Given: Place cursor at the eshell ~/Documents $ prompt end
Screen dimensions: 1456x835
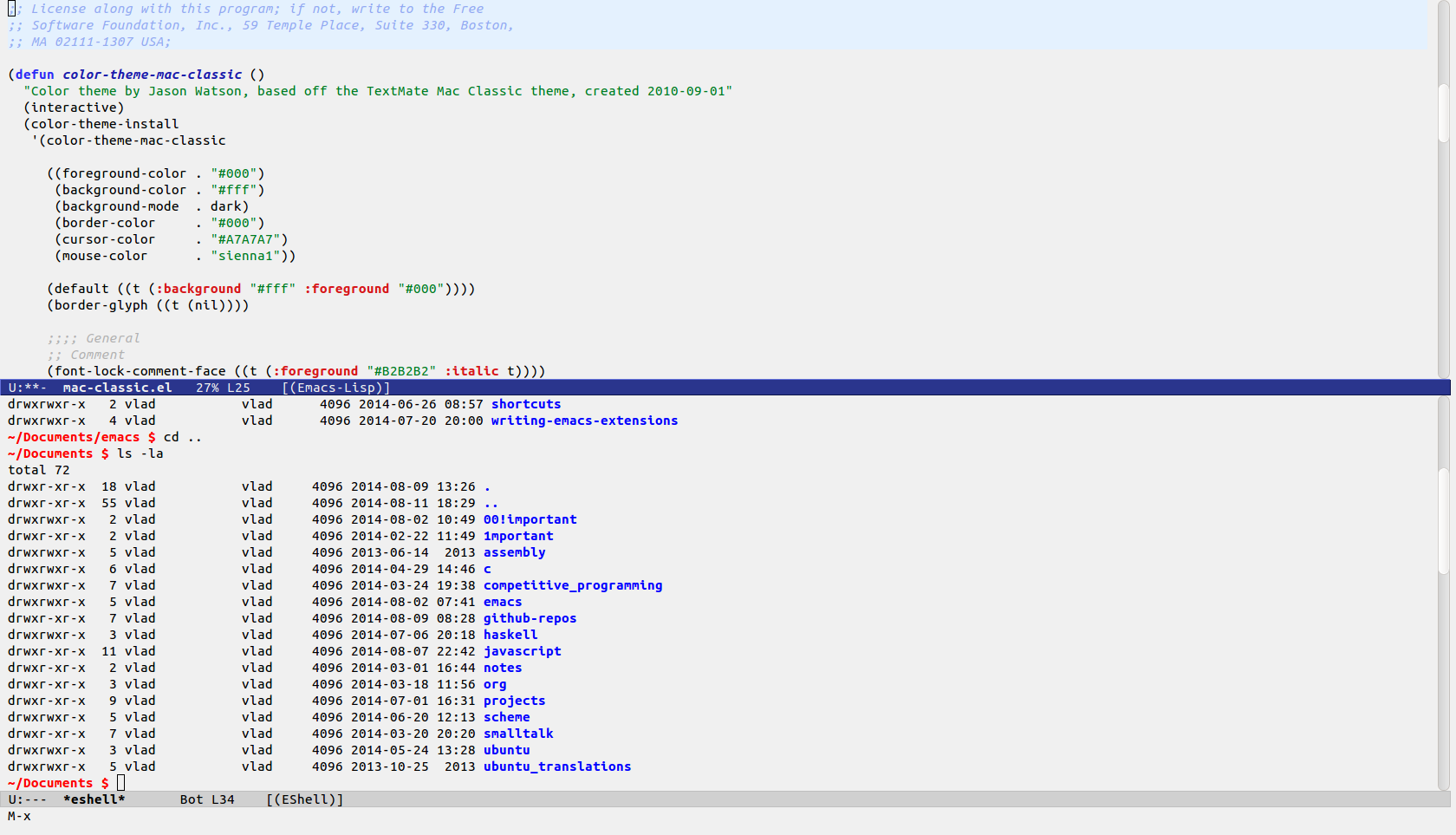Looking at the screenshot, I should coord(120,783).
